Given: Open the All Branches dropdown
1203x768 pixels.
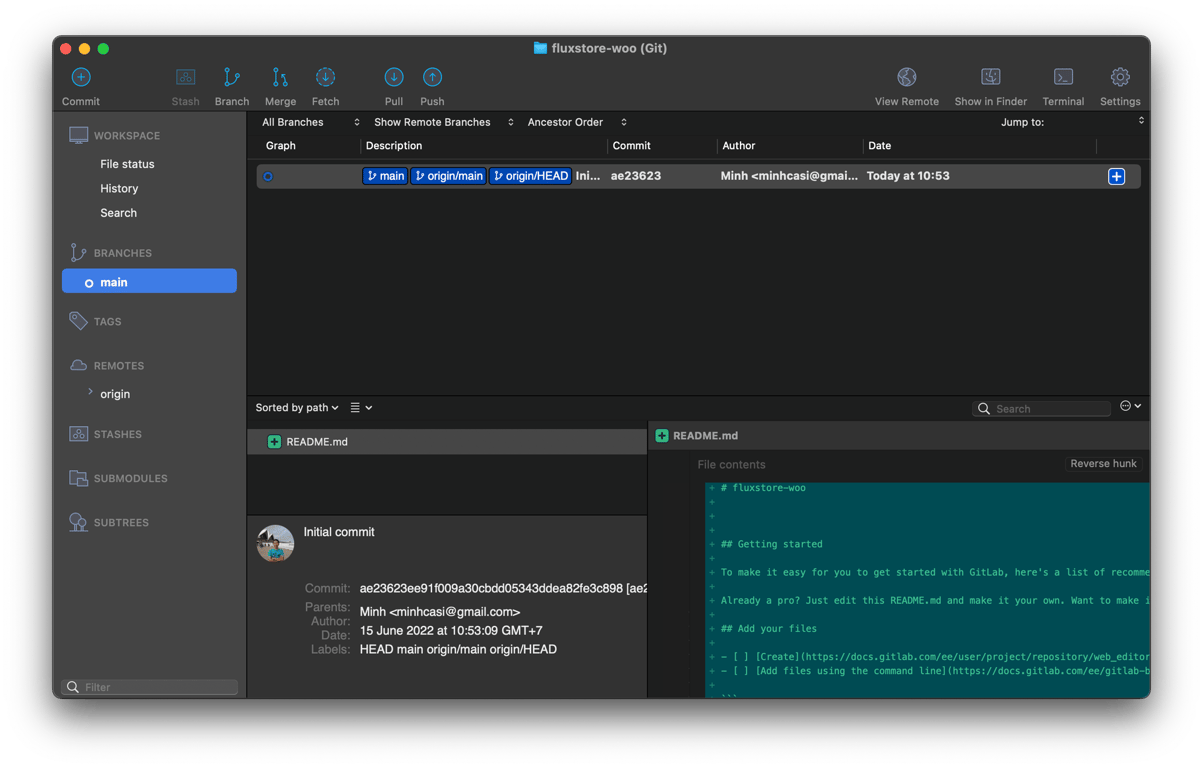Looking at the screenshot, I should (x=310, y=122).
